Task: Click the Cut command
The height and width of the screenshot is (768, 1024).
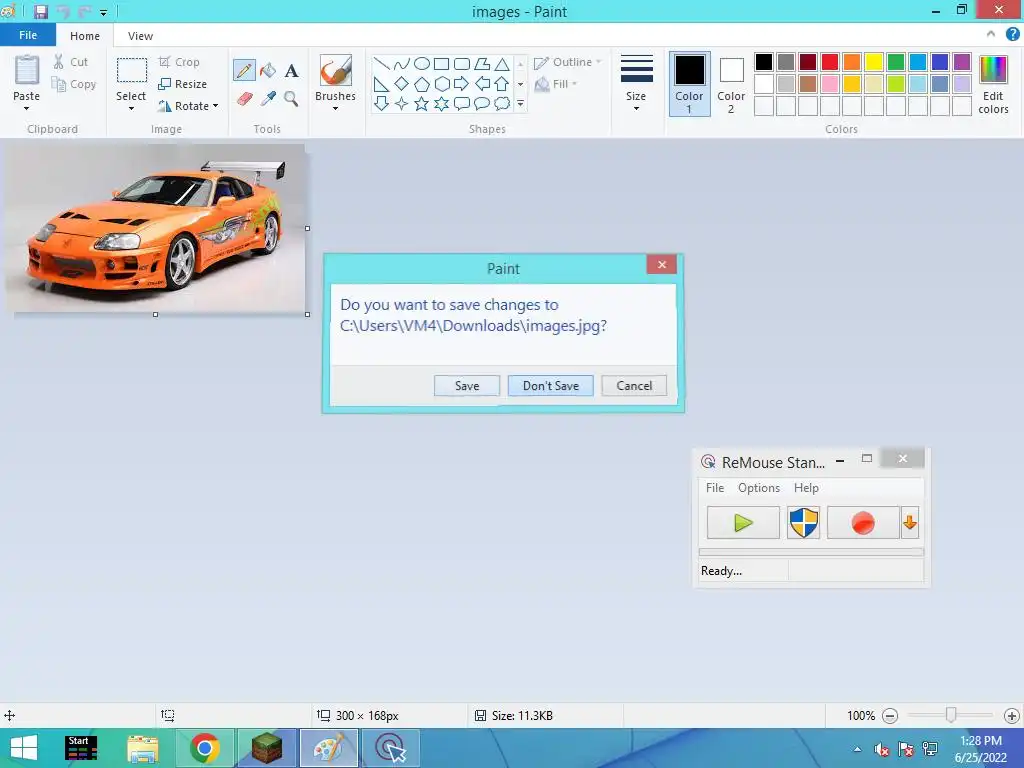Action: tap(71, 62)
